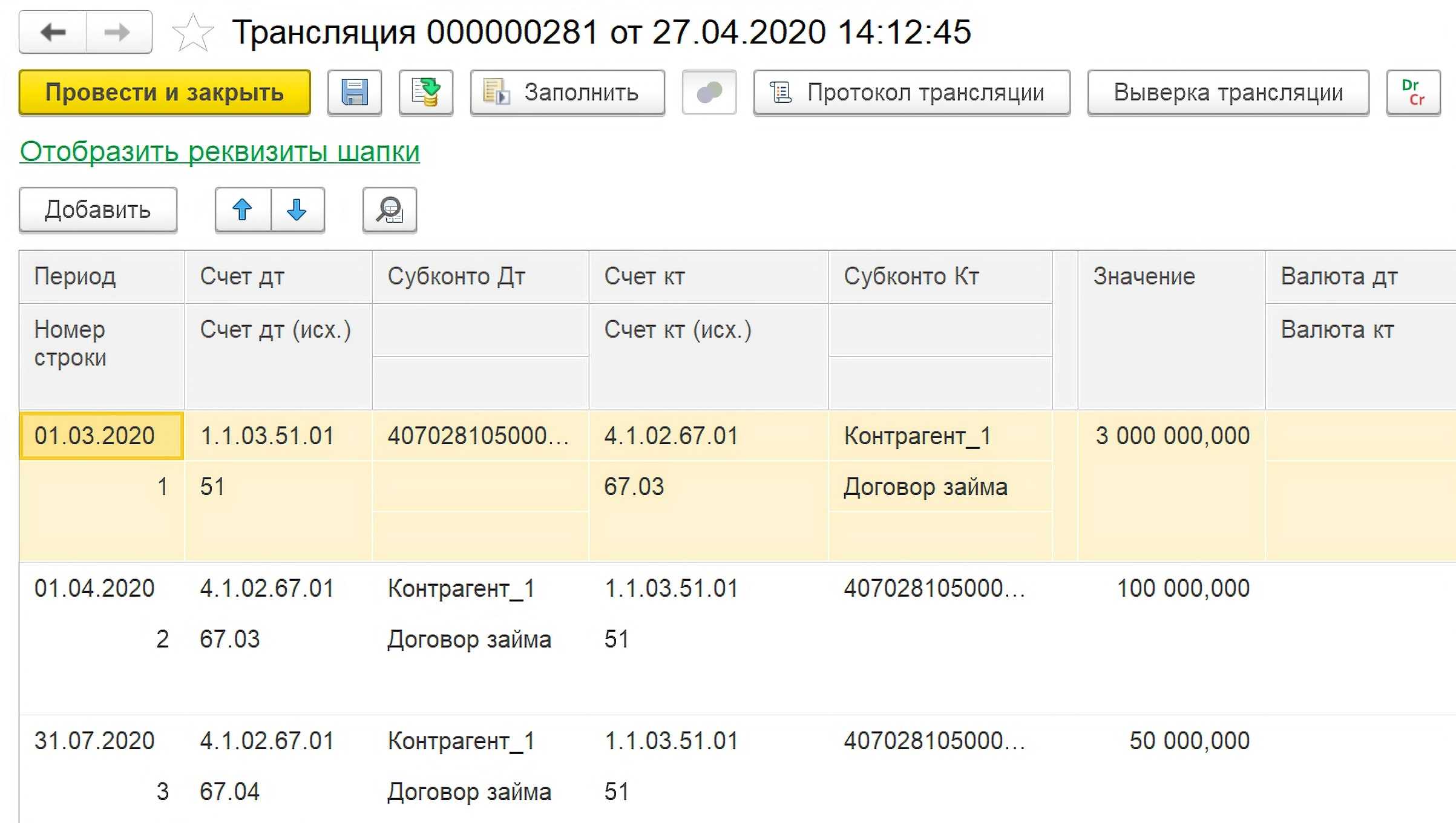Click the Провести и закрыть button
Viewport: 1456px width, 823px height.
165,93
